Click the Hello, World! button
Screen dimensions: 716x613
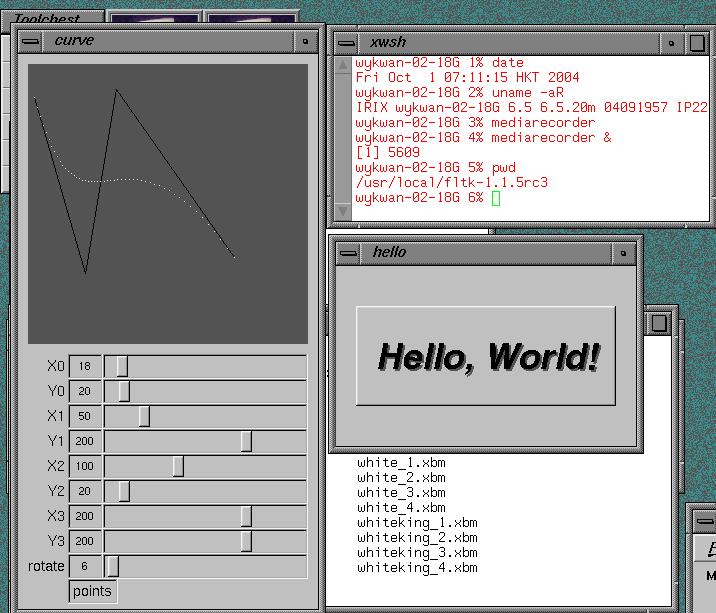point(486,356)
